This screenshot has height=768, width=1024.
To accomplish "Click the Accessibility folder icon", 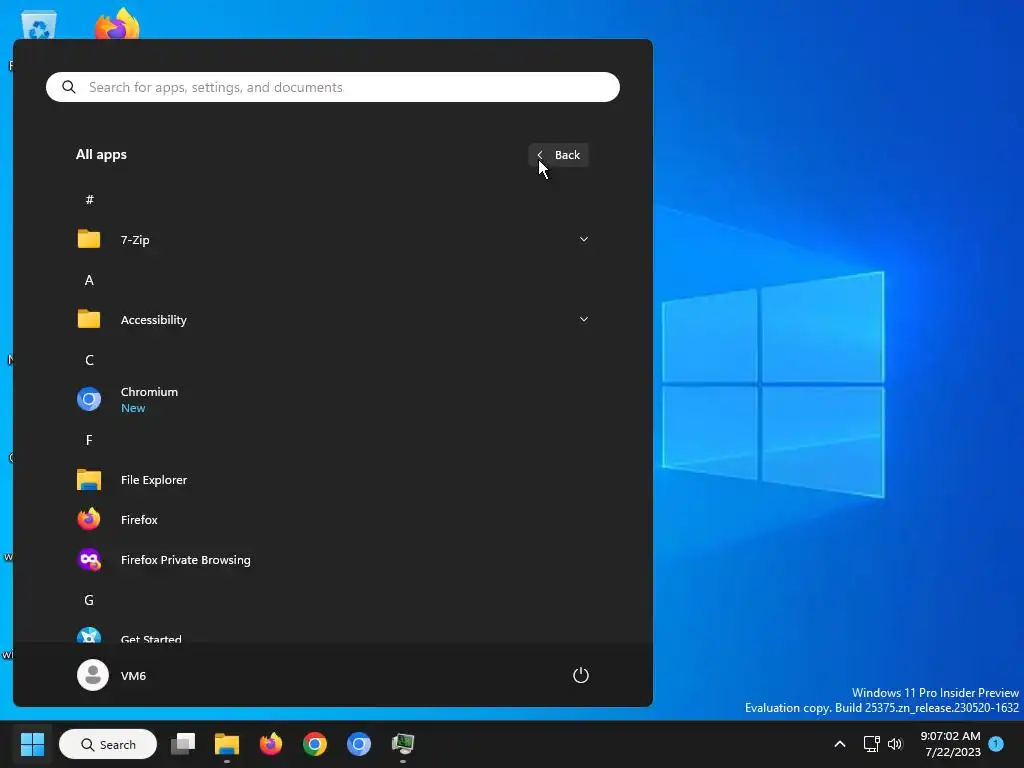I will (x=89, y=319).
